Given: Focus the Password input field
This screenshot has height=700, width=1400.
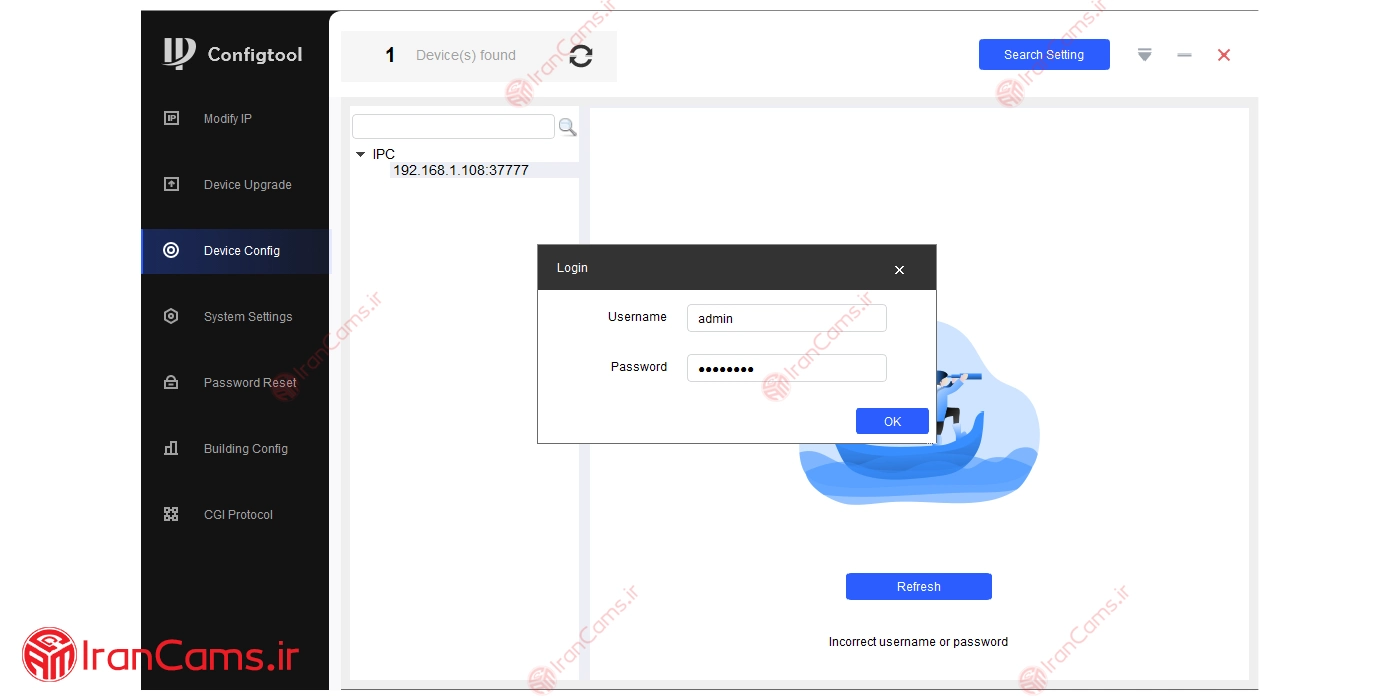Looking at the screenshot, I should click(787, 368).
